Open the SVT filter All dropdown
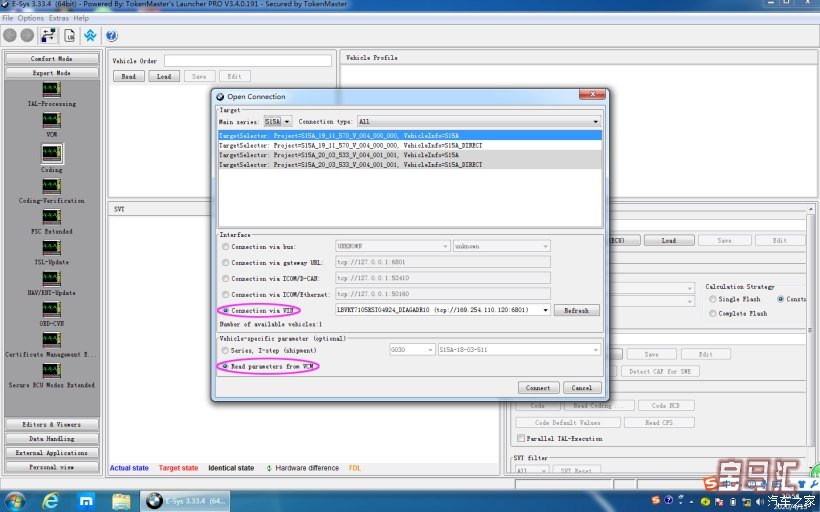Screen dimensions: 820x512 pos(531,470)
